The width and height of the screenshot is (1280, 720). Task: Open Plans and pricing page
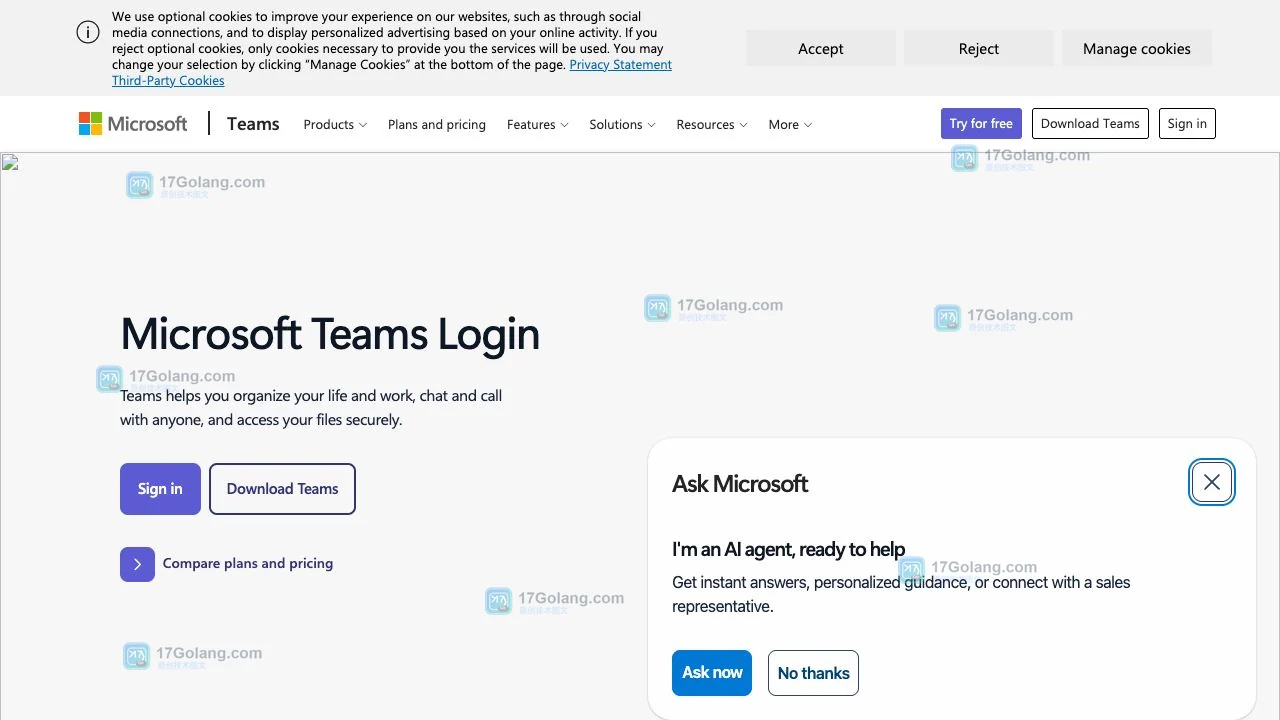[x=437, y=124]
